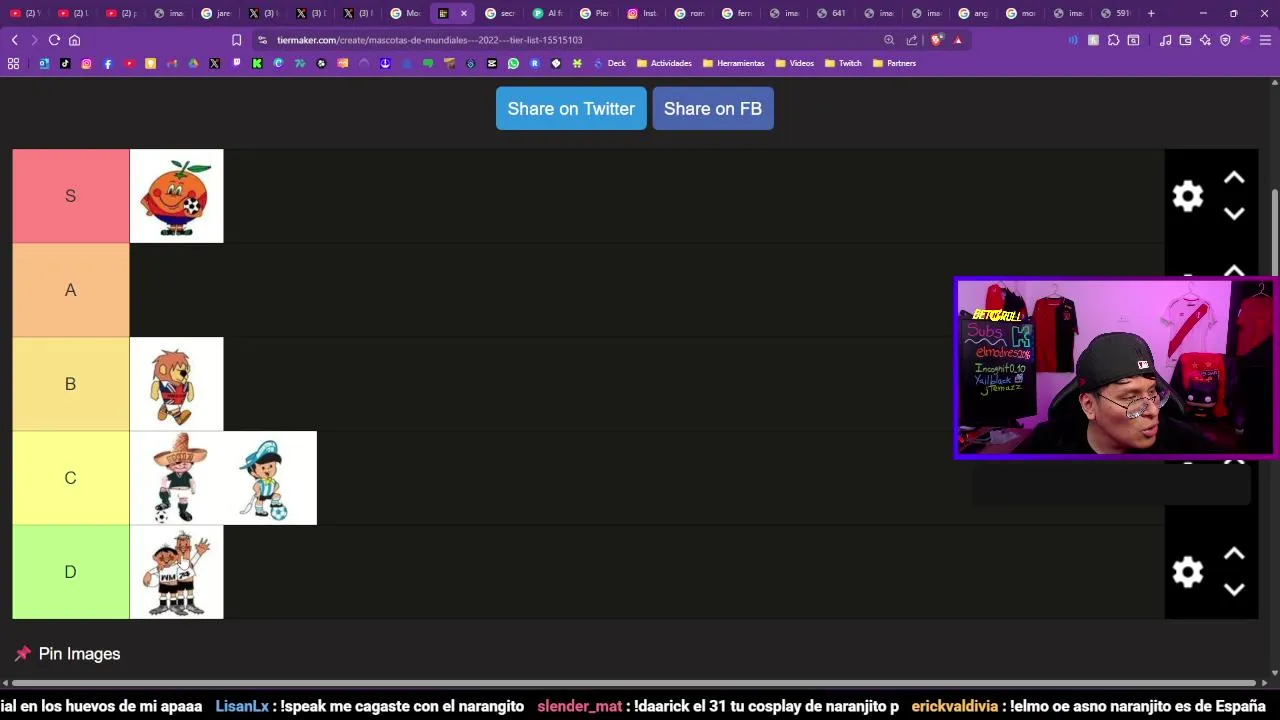Open the apps grid in bookmarks bar
This screenshot has width=1280, height=720.
pos(13,63)
